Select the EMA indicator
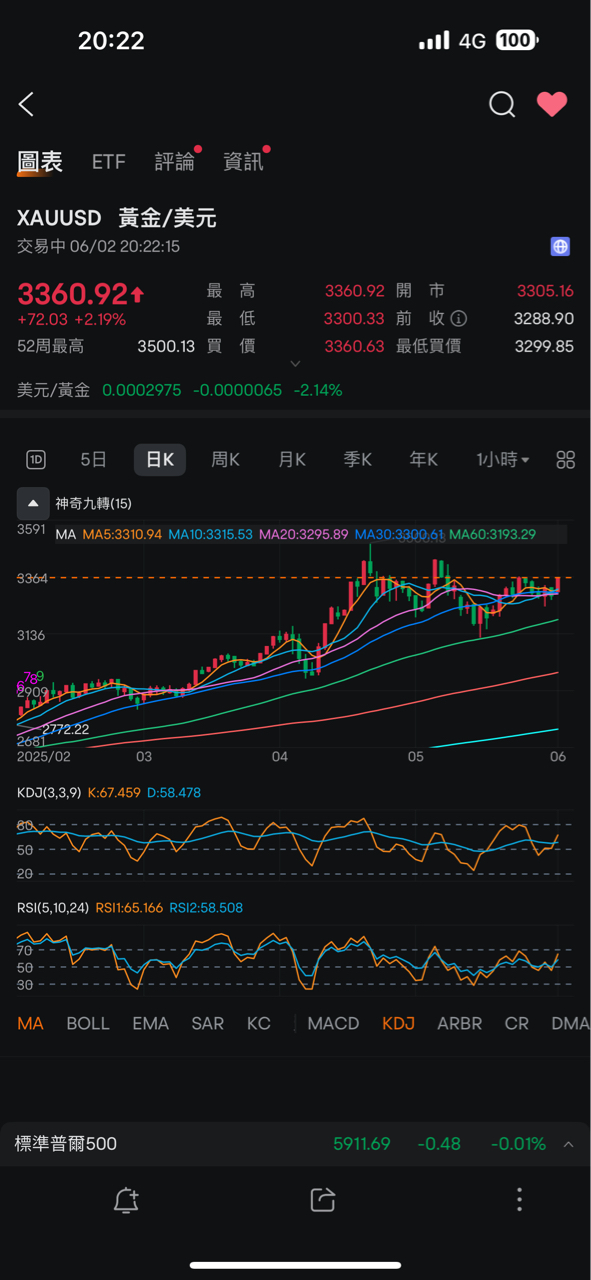 click(x=151, y=1024)
